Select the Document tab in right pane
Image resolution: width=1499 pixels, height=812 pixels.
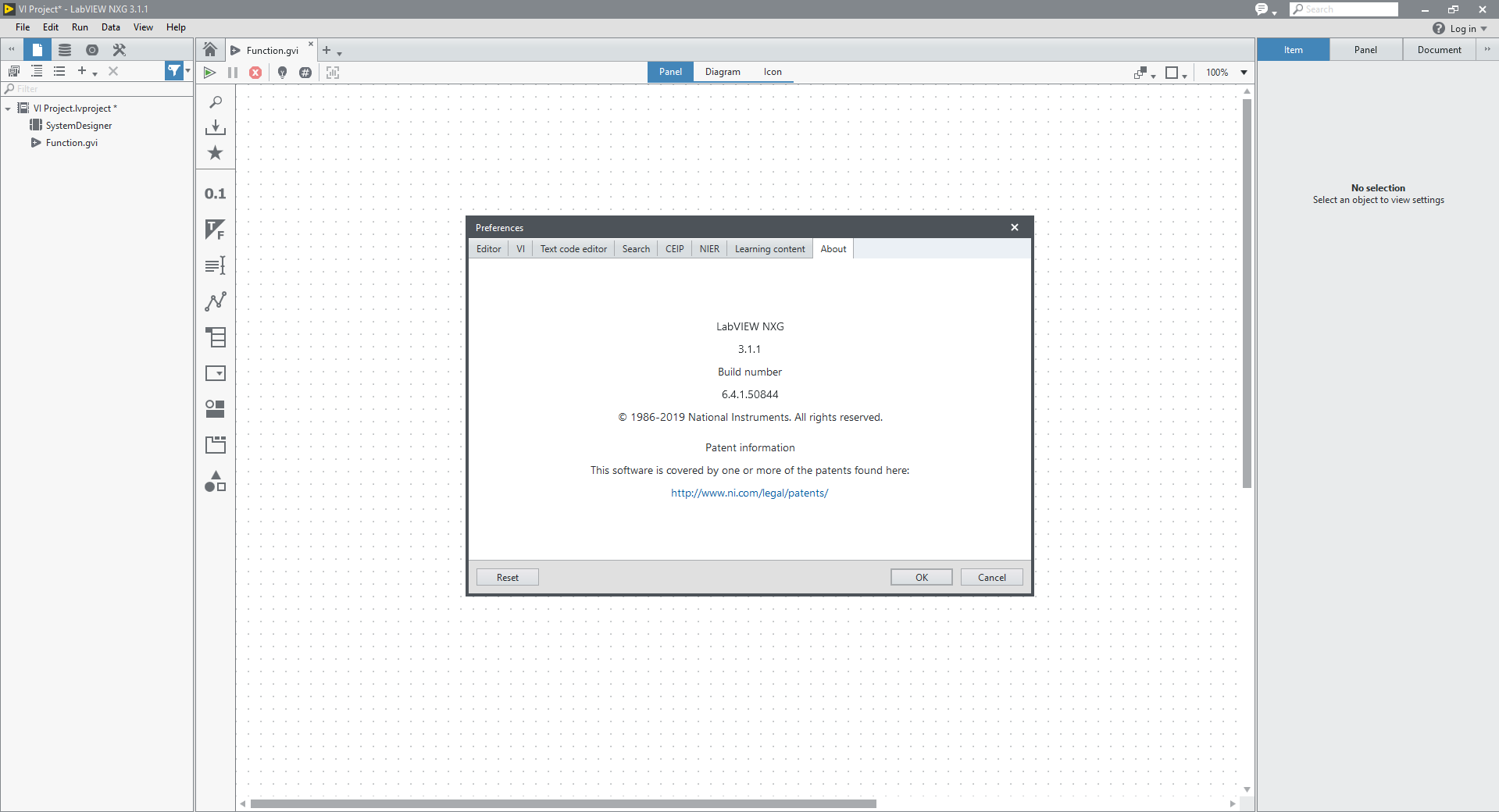tap(1439, 49)
